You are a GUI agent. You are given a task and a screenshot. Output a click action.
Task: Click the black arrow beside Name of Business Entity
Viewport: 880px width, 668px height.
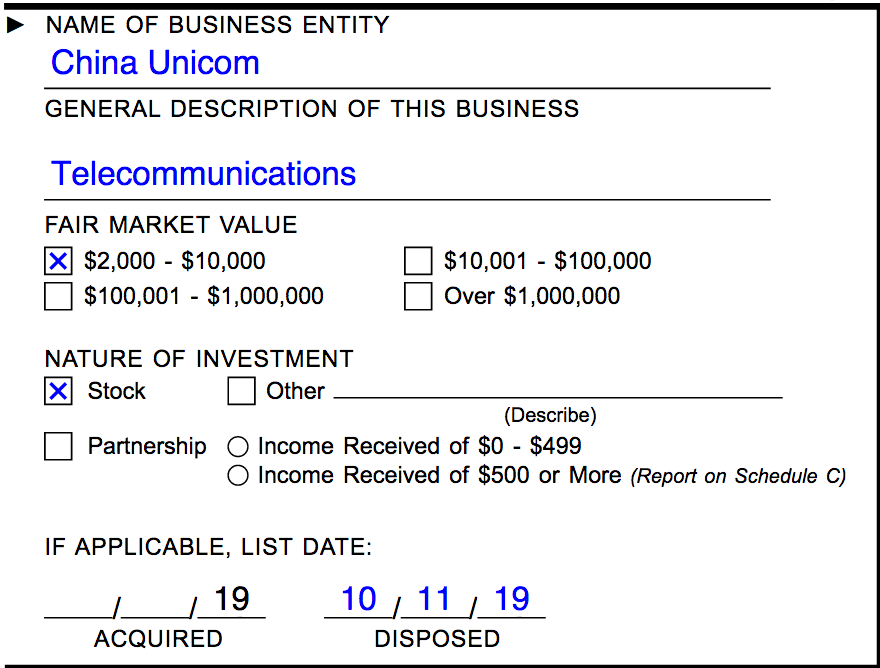[15, 25]
